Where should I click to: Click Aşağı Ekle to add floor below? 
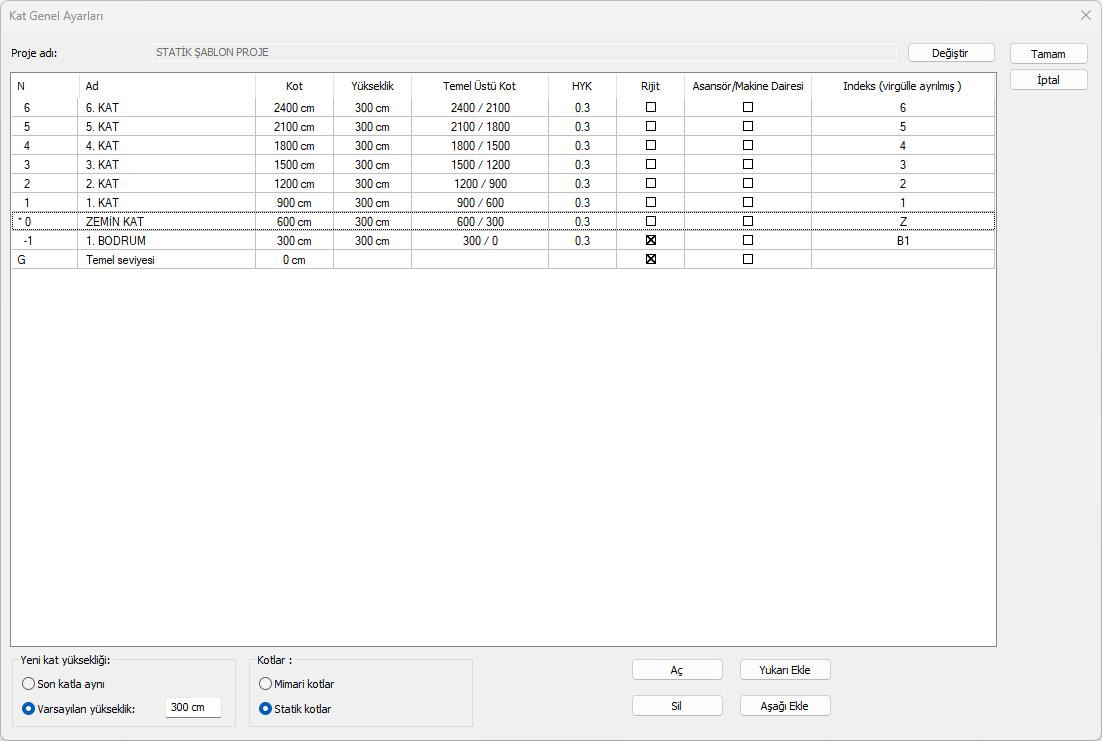pyautogui.click(x=785, y=706)
